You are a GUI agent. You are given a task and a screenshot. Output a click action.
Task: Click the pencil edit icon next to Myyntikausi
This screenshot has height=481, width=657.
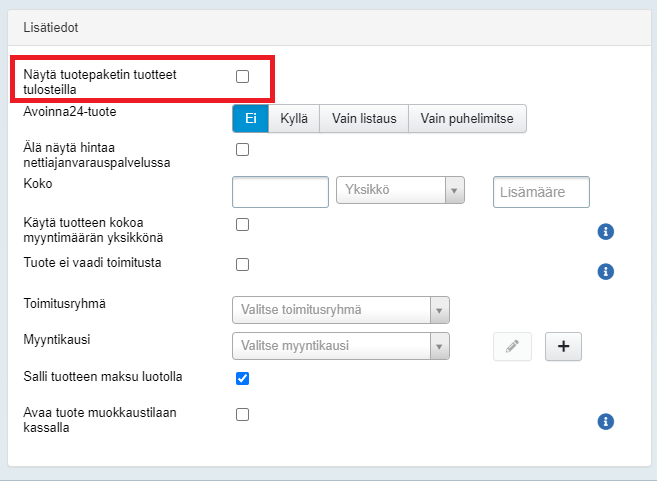coord(512,346)
